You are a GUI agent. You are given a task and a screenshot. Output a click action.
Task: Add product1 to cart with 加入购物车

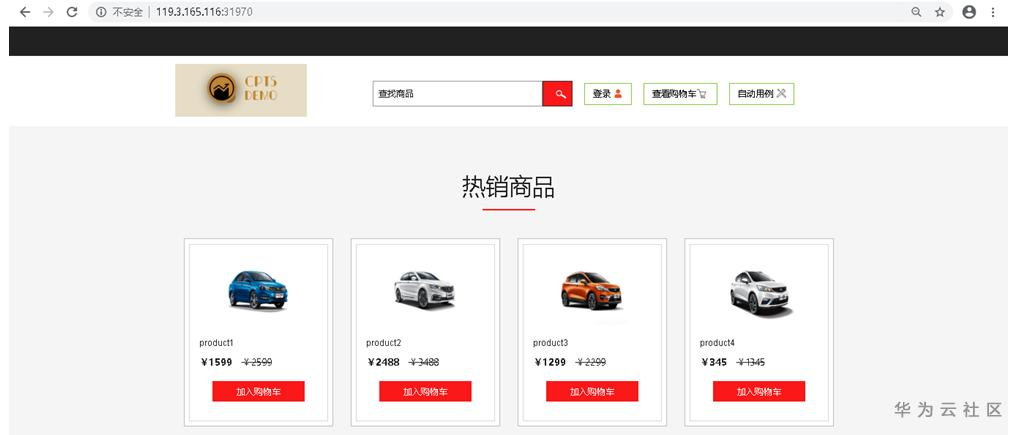[258, 392]
